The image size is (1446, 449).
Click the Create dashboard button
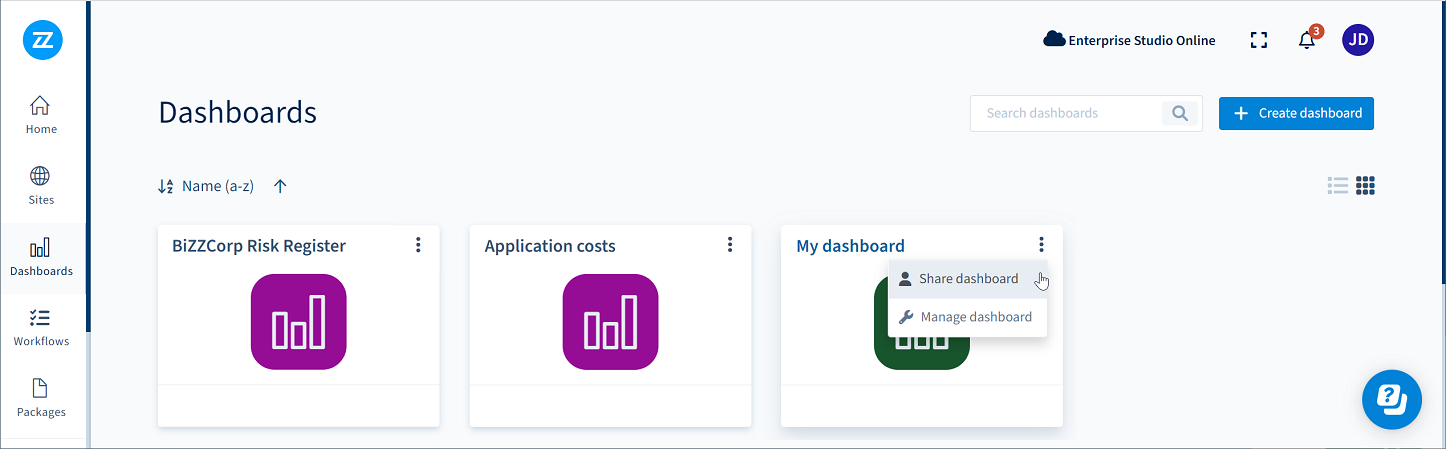pyautogui.click(x=1296, y=113)
